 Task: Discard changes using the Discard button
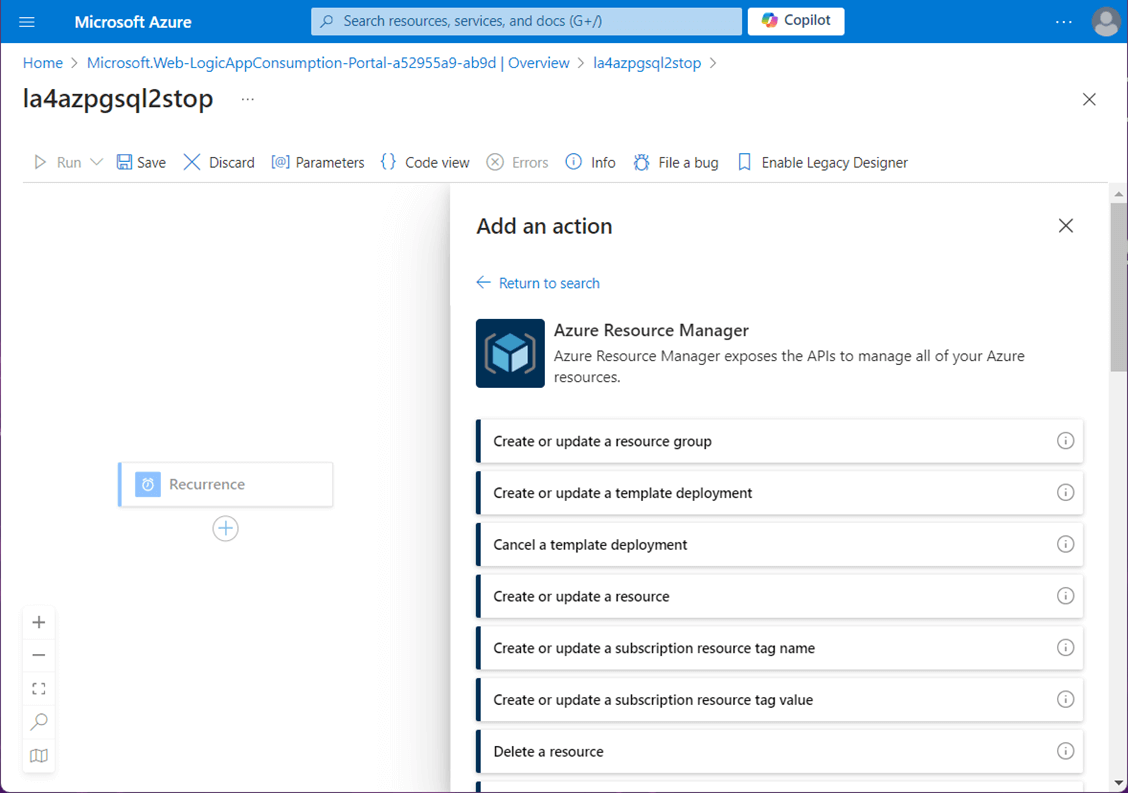click(219, 162)
